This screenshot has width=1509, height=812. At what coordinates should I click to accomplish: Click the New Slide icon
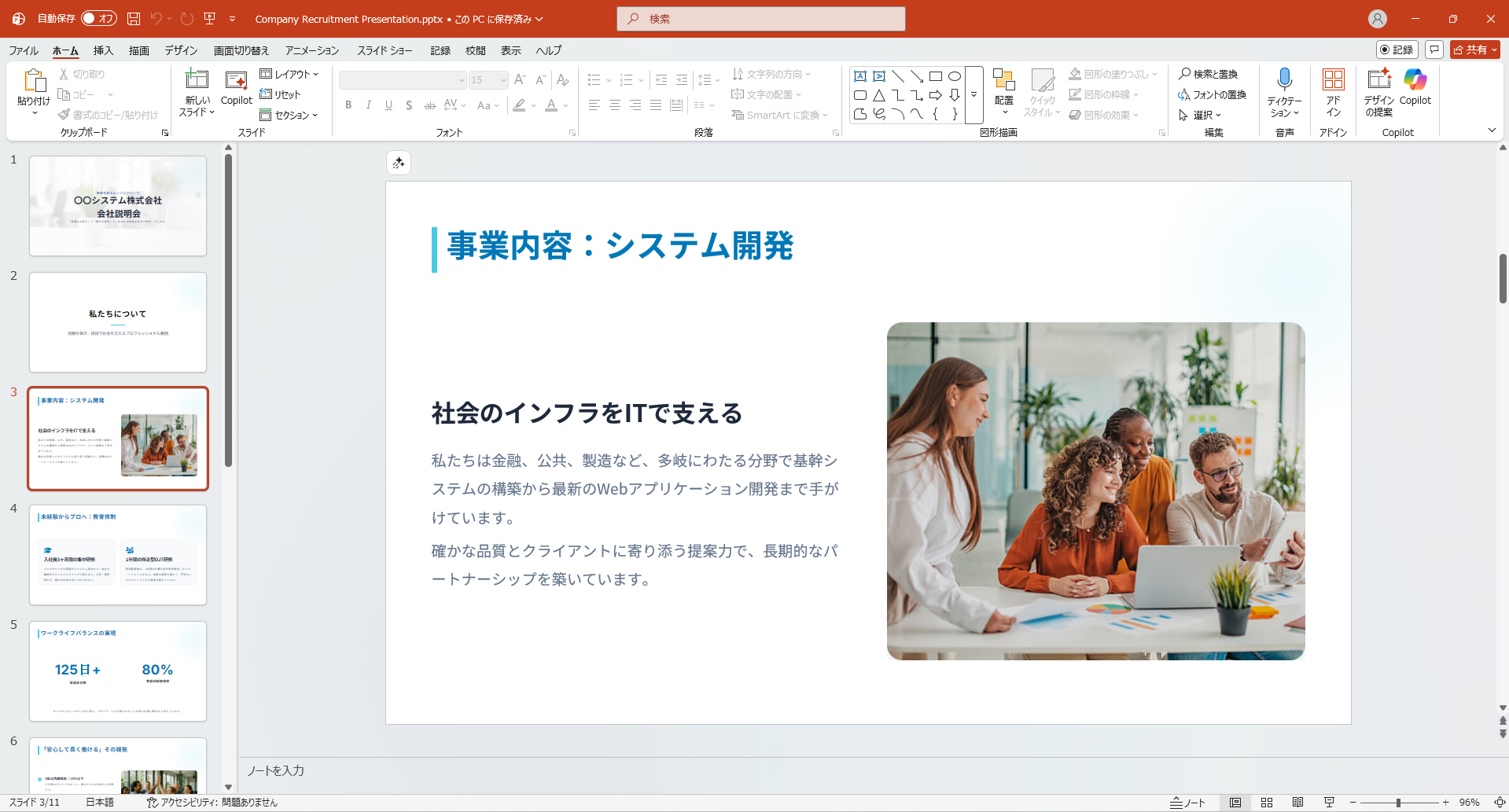197,80
